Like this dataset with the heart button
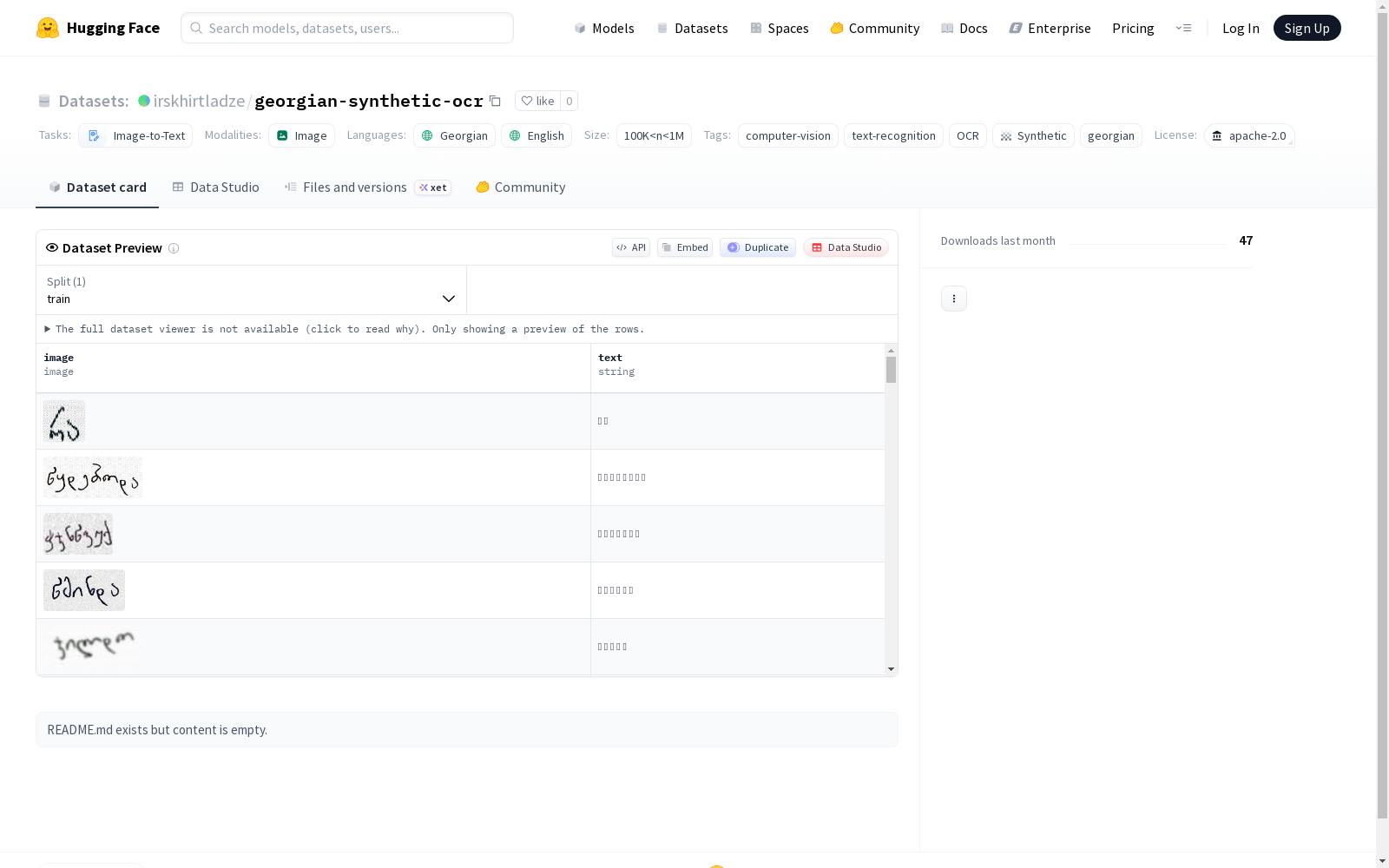This screenshot has height=868, width=1389. point(537,101)
